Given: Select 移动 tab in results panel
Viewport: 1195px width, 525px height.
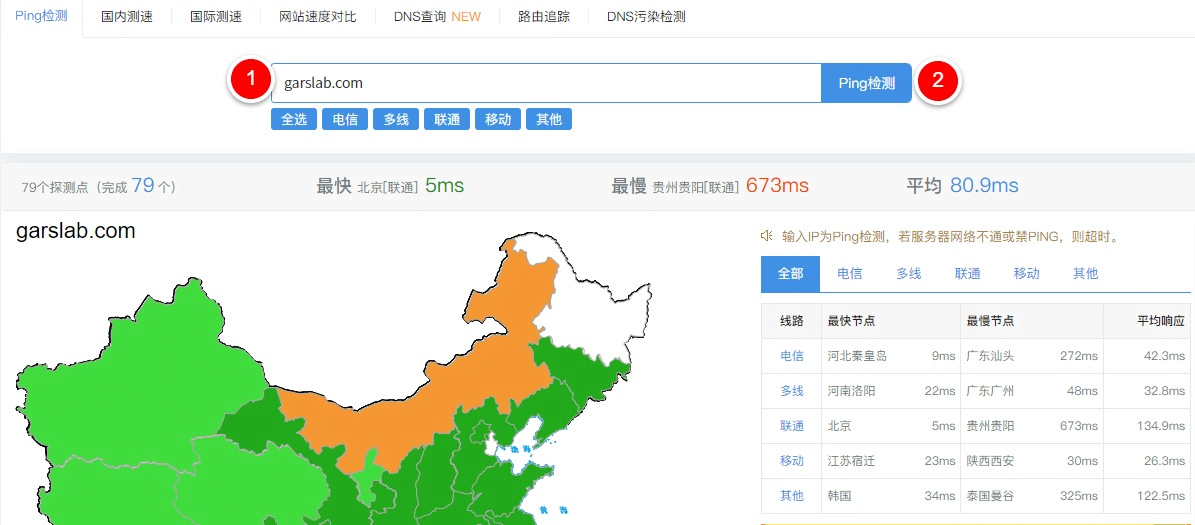Looking at the screenshot, I should click(x=1027, y=274).
